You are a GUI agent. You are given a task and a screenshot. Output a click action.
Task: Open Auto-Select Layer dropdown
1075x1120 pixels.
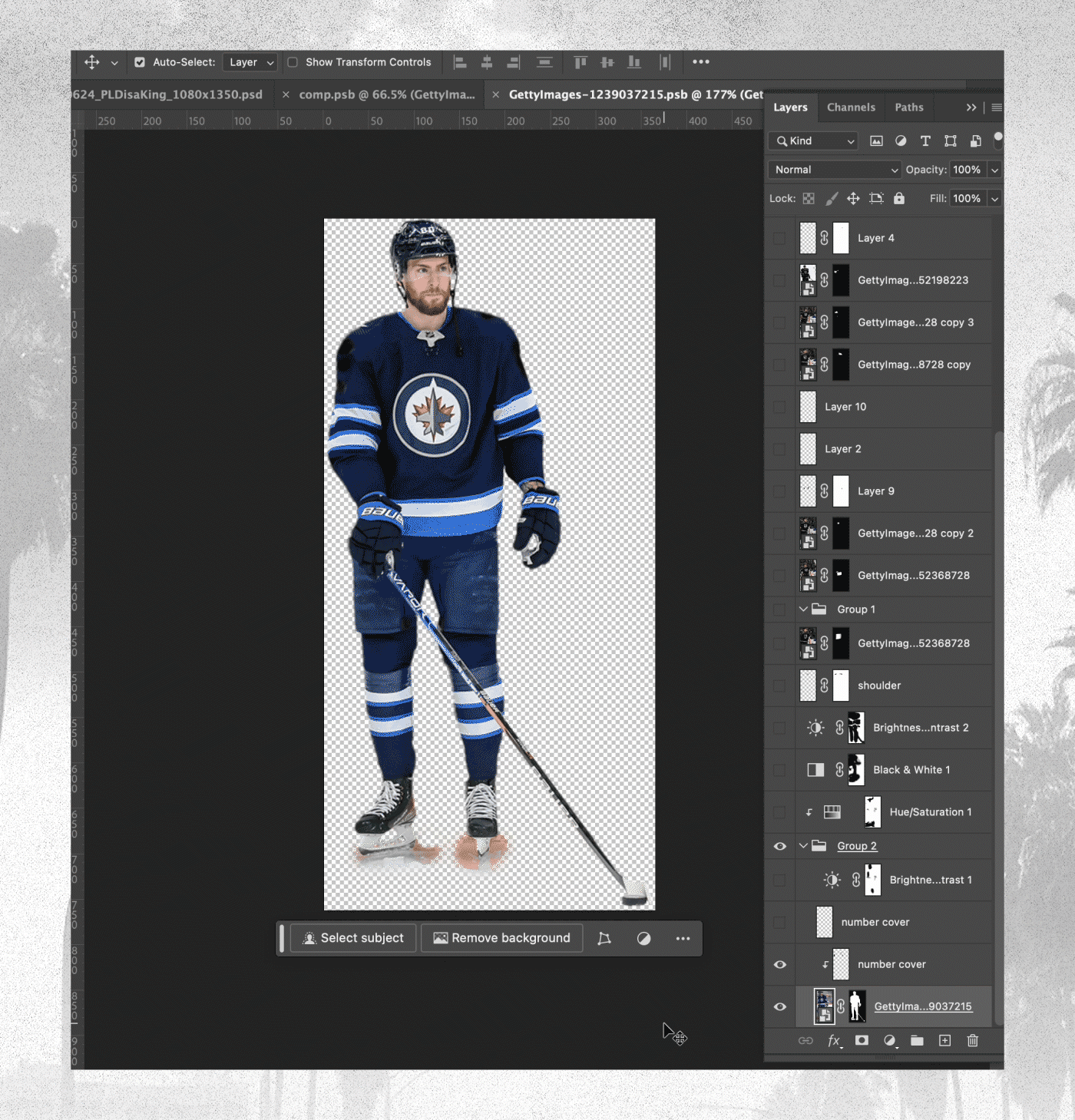[250, 62]
